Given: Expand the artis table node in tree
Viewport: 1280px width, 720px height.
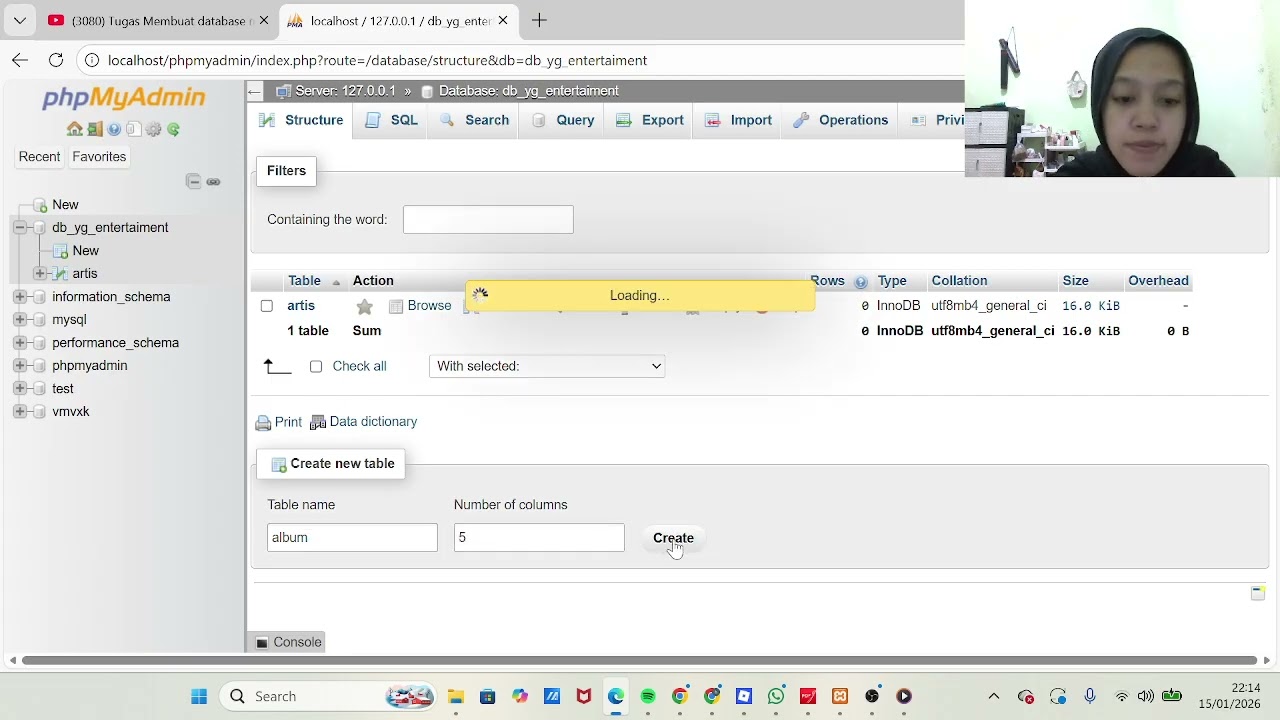Looking at the screenshot, I should click(40, 274).
